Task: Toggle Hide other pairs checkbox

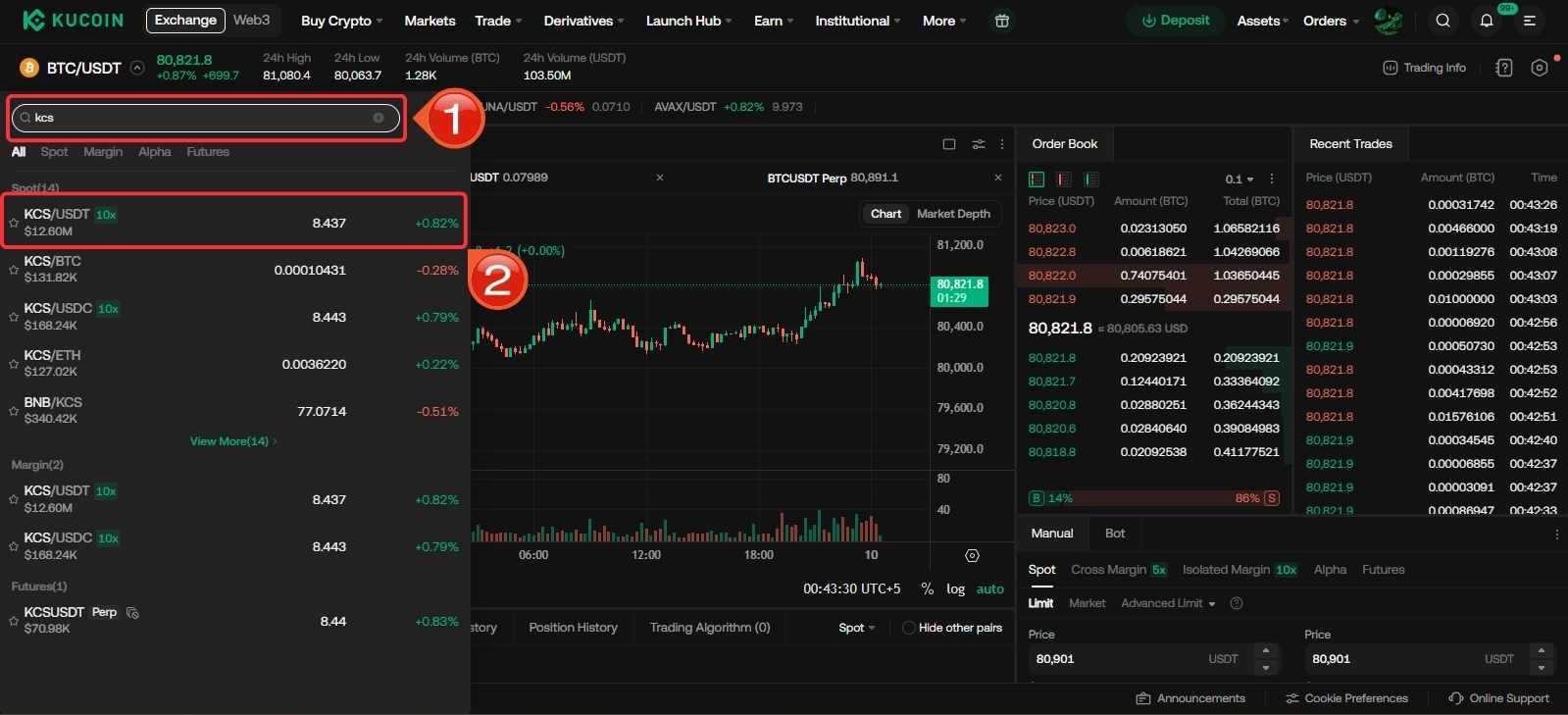Action: click(908, 628)
